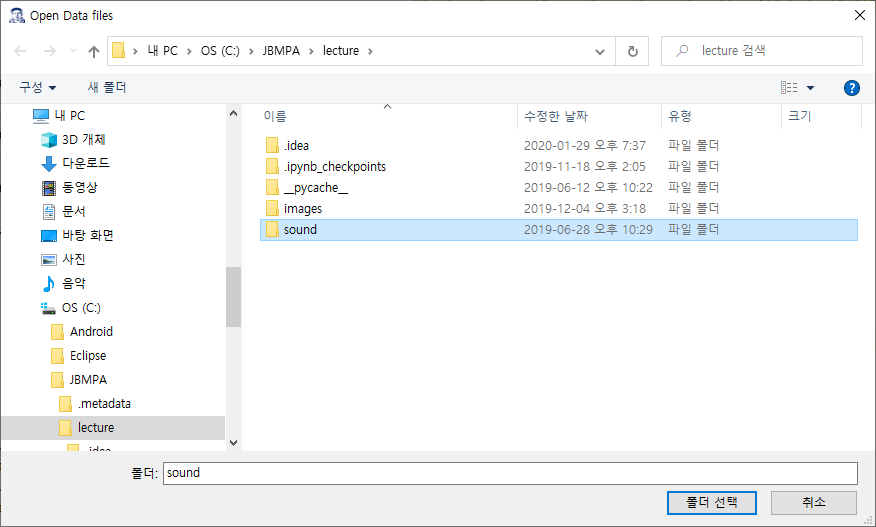Expand chevron between OS (C:) and JBMPA
Viewport: 876px width, 527px height.
click(251, 51)
